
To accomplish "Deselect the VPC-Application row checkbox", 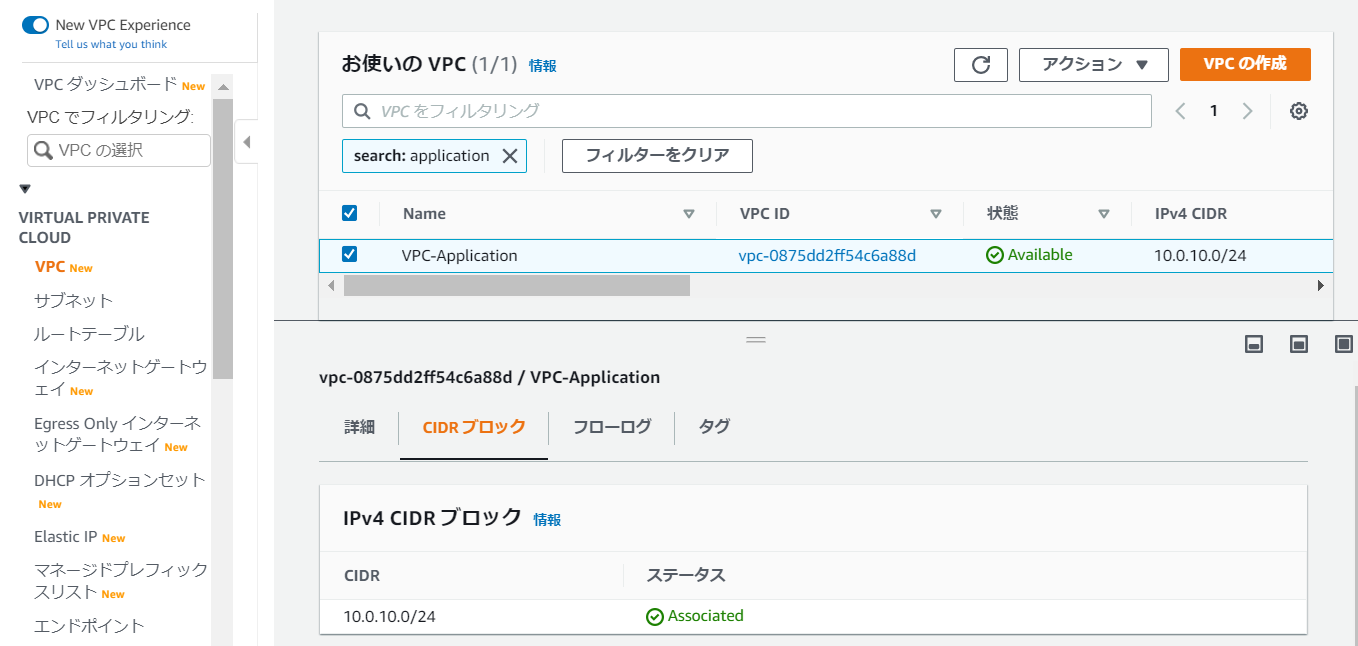I will coord(349,254).
